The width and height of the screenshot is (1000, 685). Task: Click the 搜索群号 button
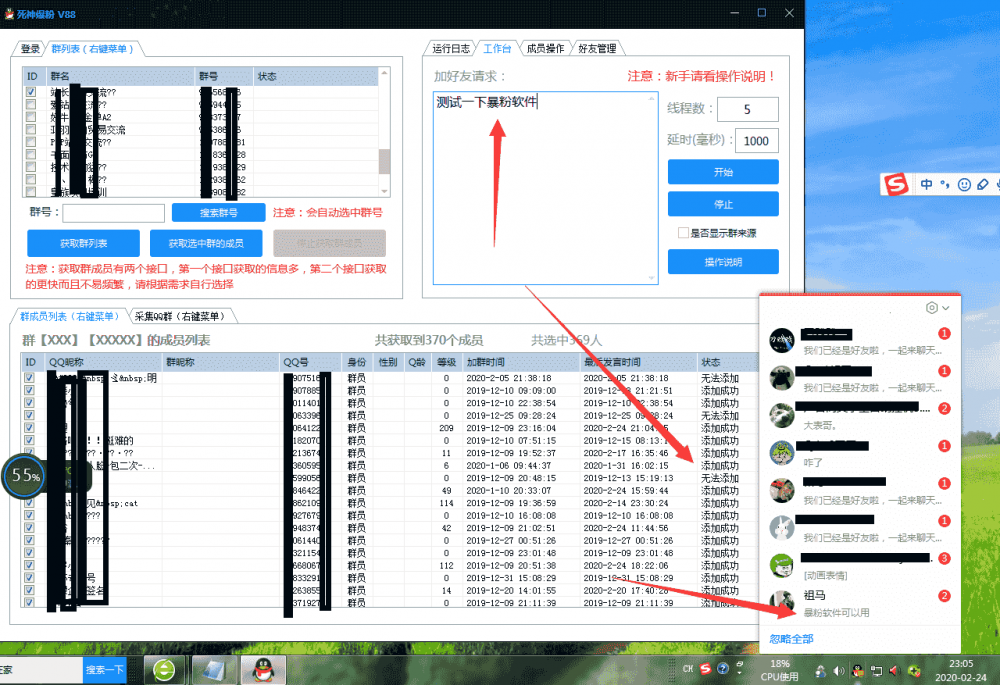[219, 212]
